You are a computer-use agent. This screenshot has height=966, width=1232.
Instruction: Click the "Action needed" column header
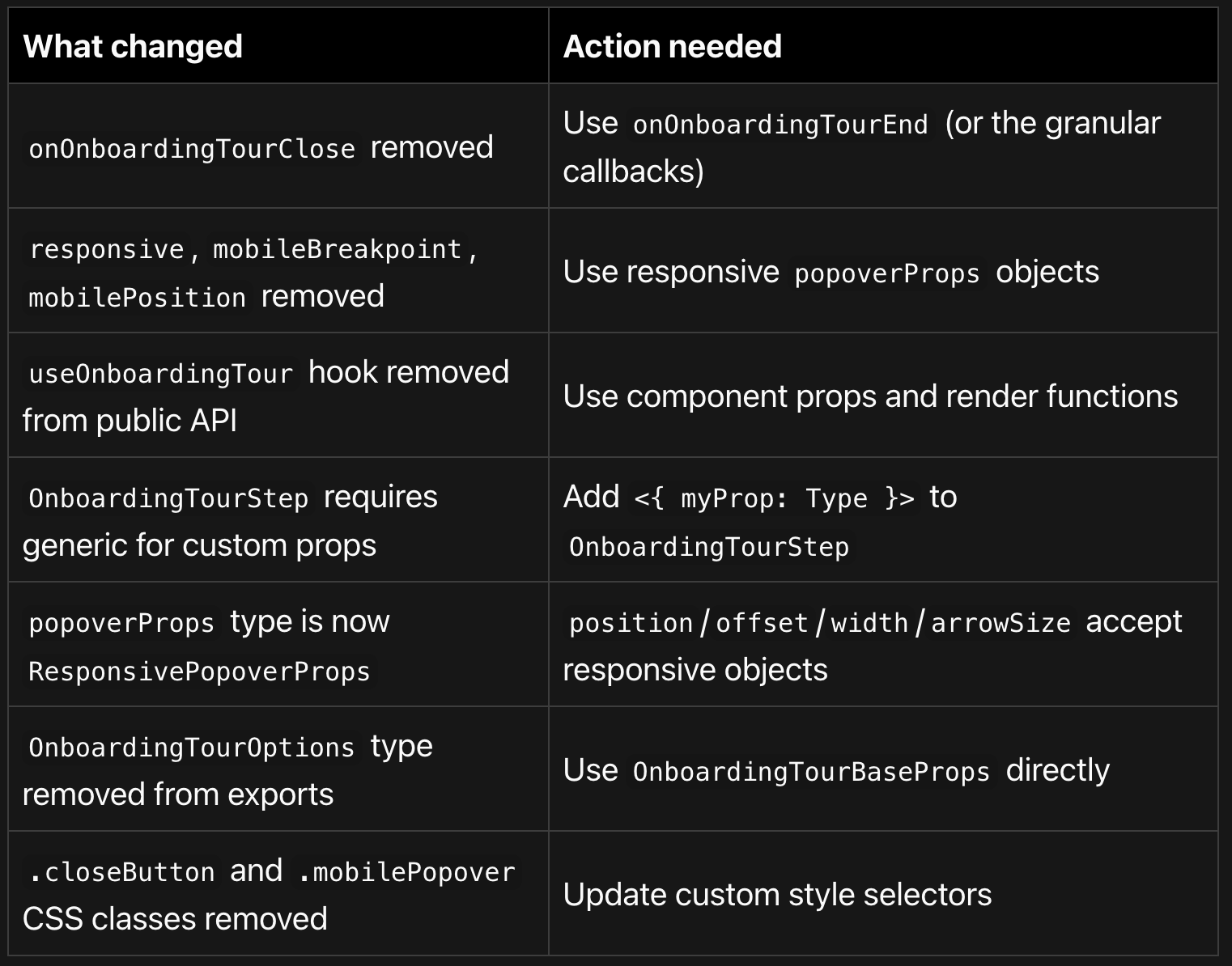coord(672,47)
